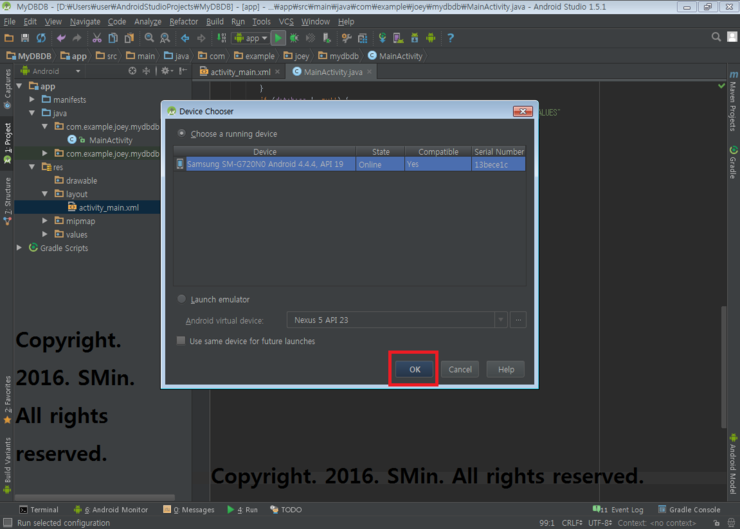Expand the values folder

[45, 234]
